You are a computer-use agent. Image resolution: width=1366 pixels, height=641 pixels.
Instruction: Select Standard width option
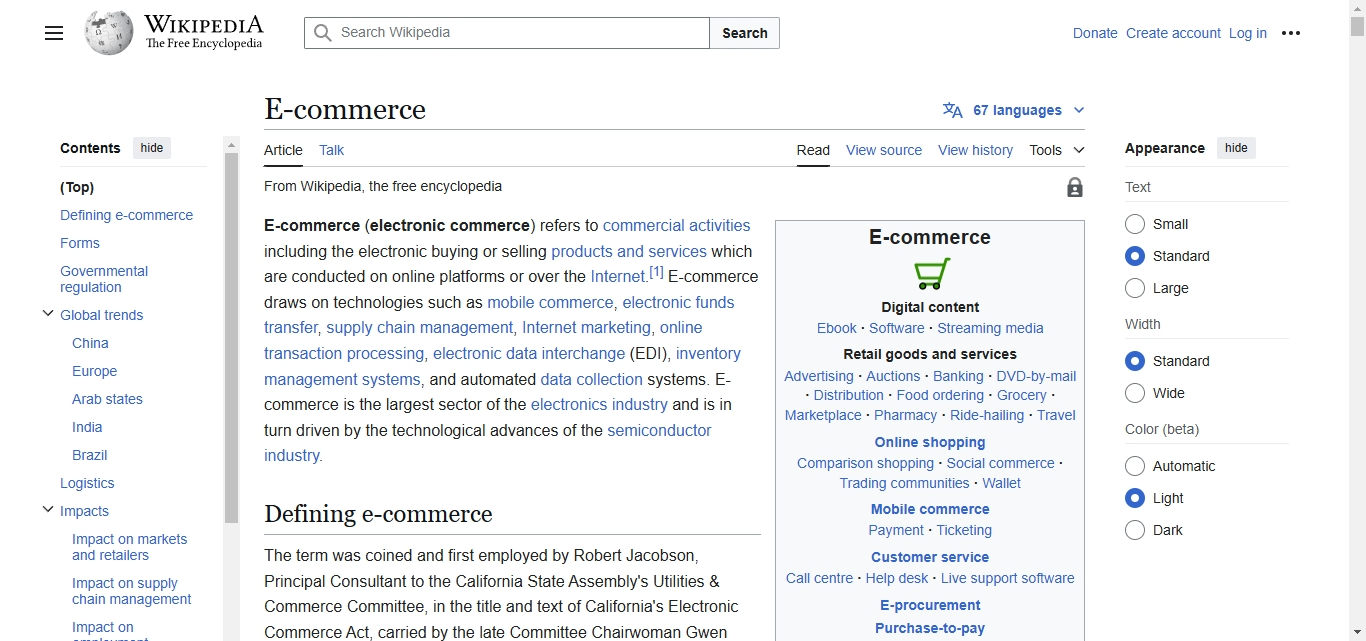[x=1135, y=361]
